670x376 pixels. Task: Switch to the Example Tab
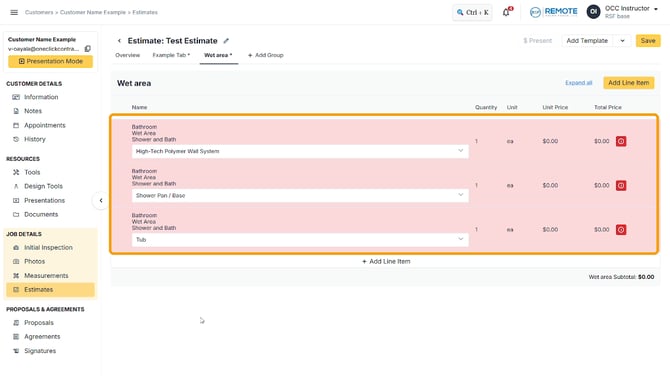pyautogui.click(x=171, y=55)
